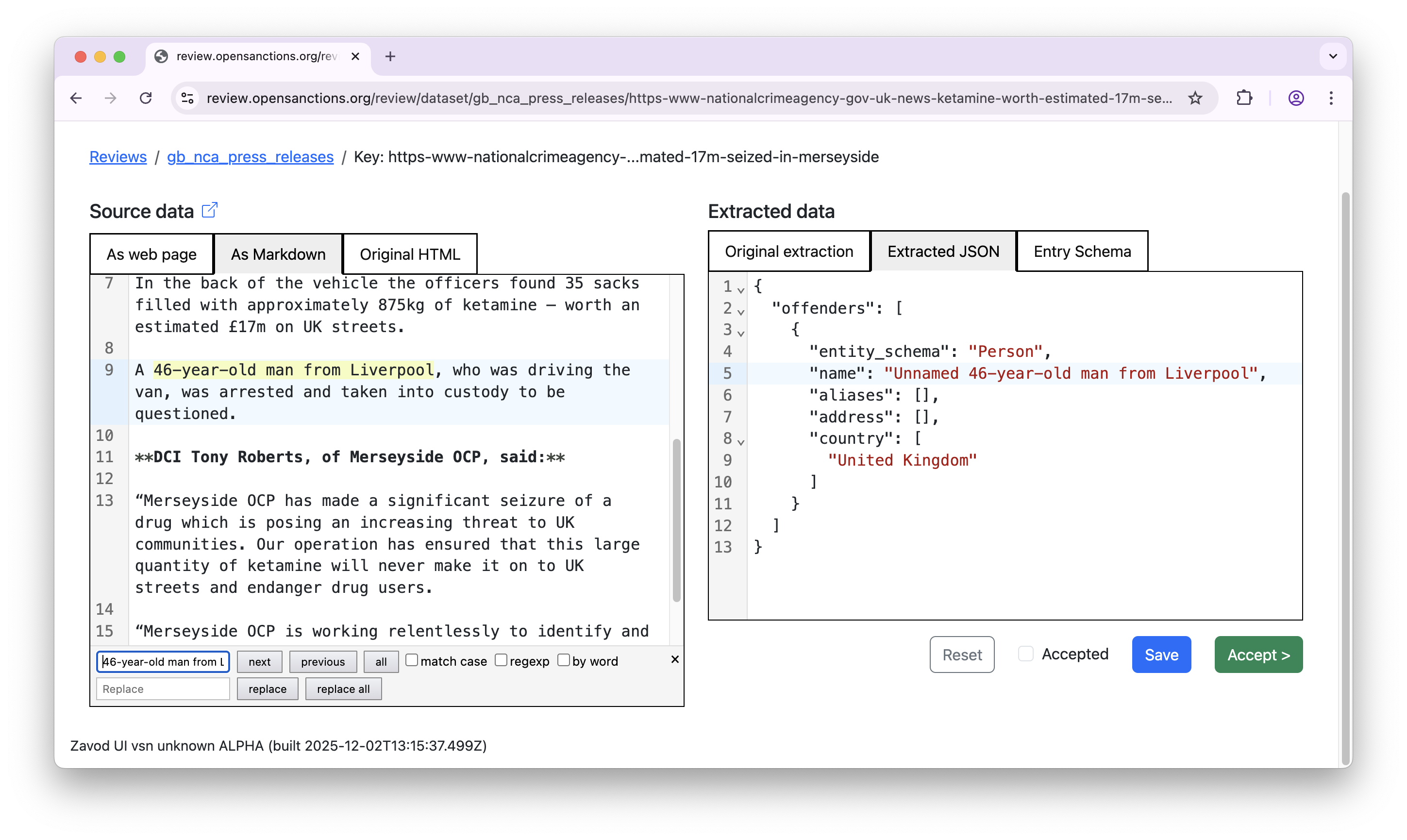Switch to the Entry Schema tab
The width and height of the screenshot is (1407, 840).
pyautogui.click(x=1082, y=252)
